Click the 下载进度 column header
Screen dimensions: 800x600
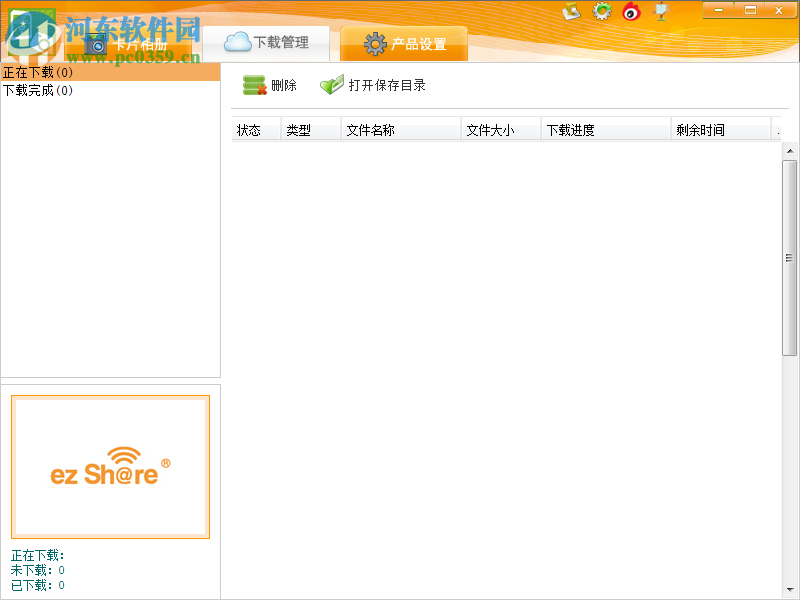point(572,128)
